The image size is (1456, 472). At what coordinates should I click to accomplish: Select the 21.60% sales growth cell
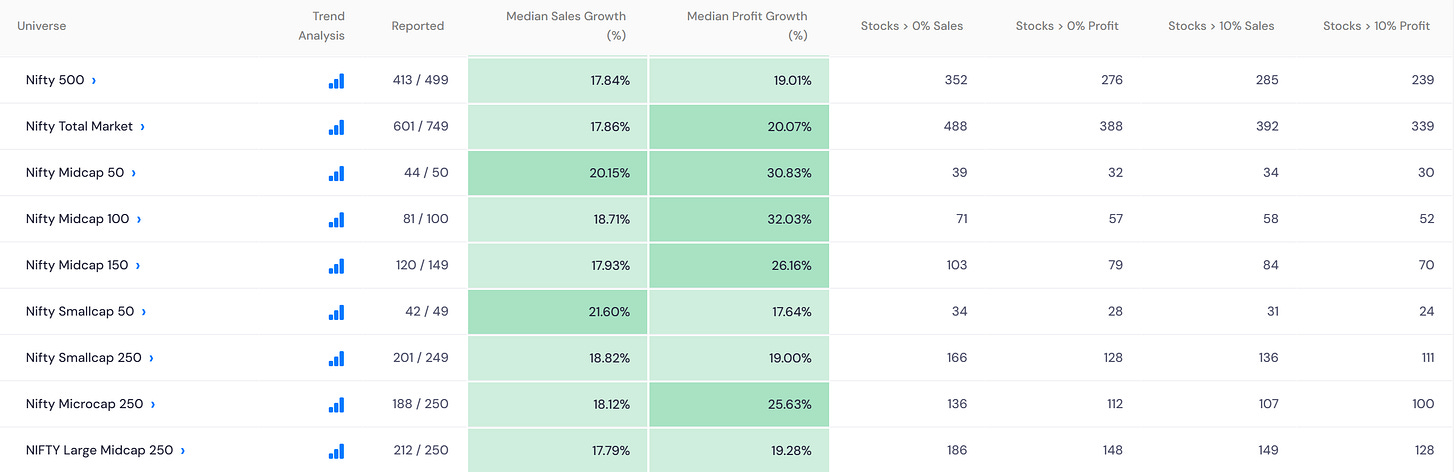(x=558, y=312)
